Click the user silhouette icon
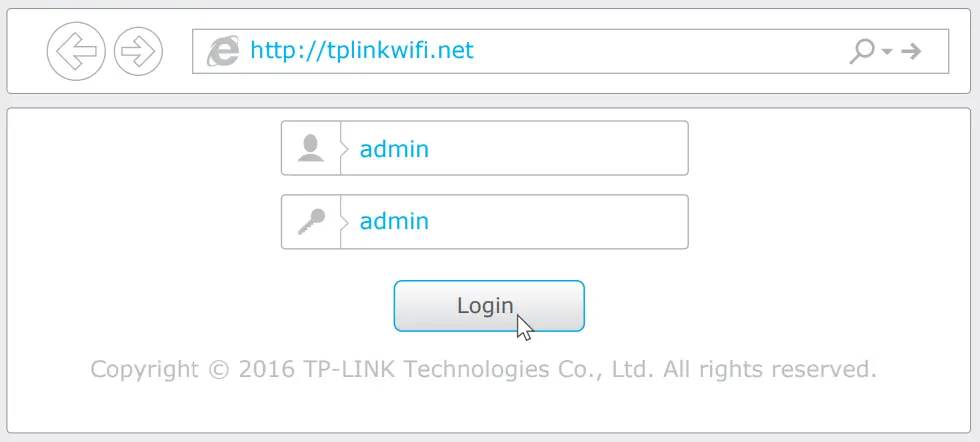 pos(311,148)
